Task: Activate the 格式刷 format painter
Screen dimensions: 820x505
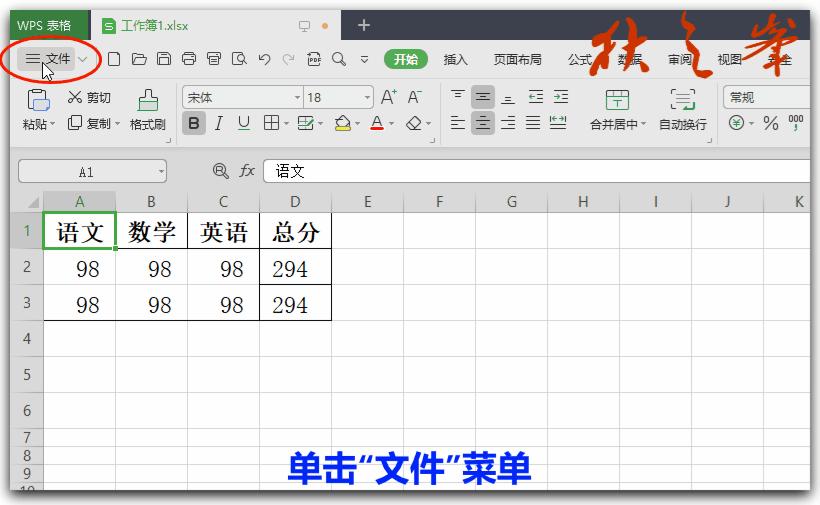Action: (147, 110)
